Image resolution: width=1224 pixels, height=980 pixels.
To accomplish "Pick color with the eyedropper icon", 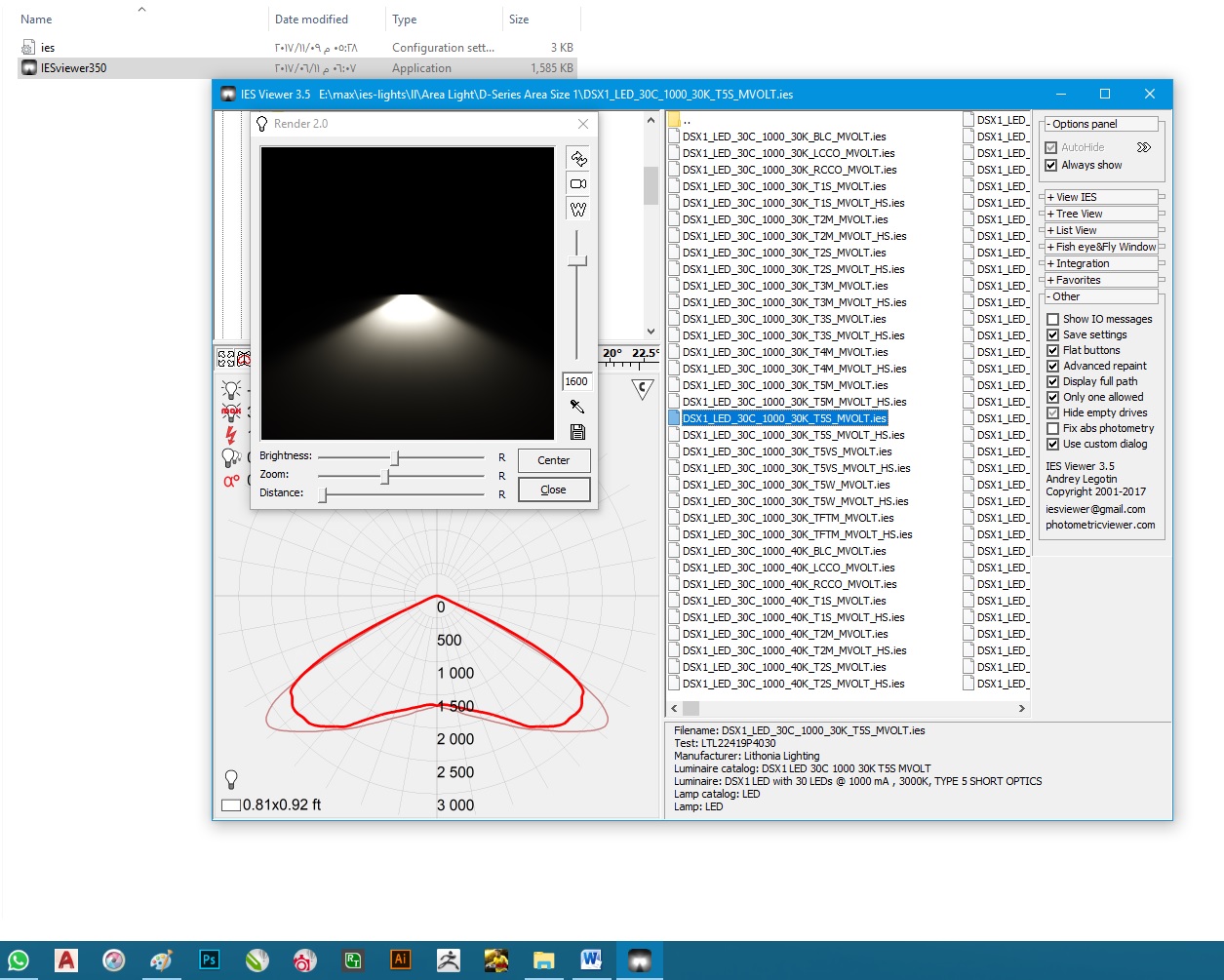I will 577,407.
